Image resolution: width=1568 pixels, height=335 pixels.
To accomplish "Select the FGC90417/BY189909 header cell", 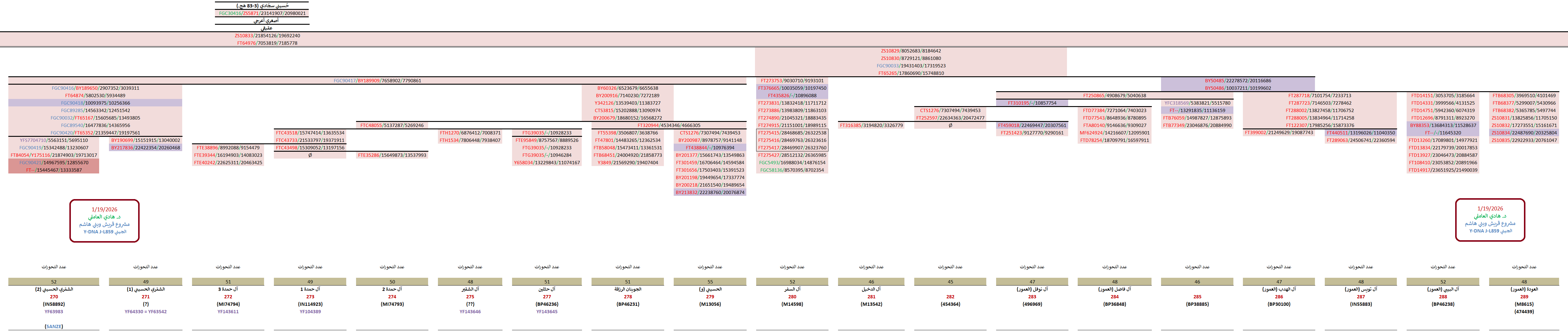I will click(x=377, y=80).
